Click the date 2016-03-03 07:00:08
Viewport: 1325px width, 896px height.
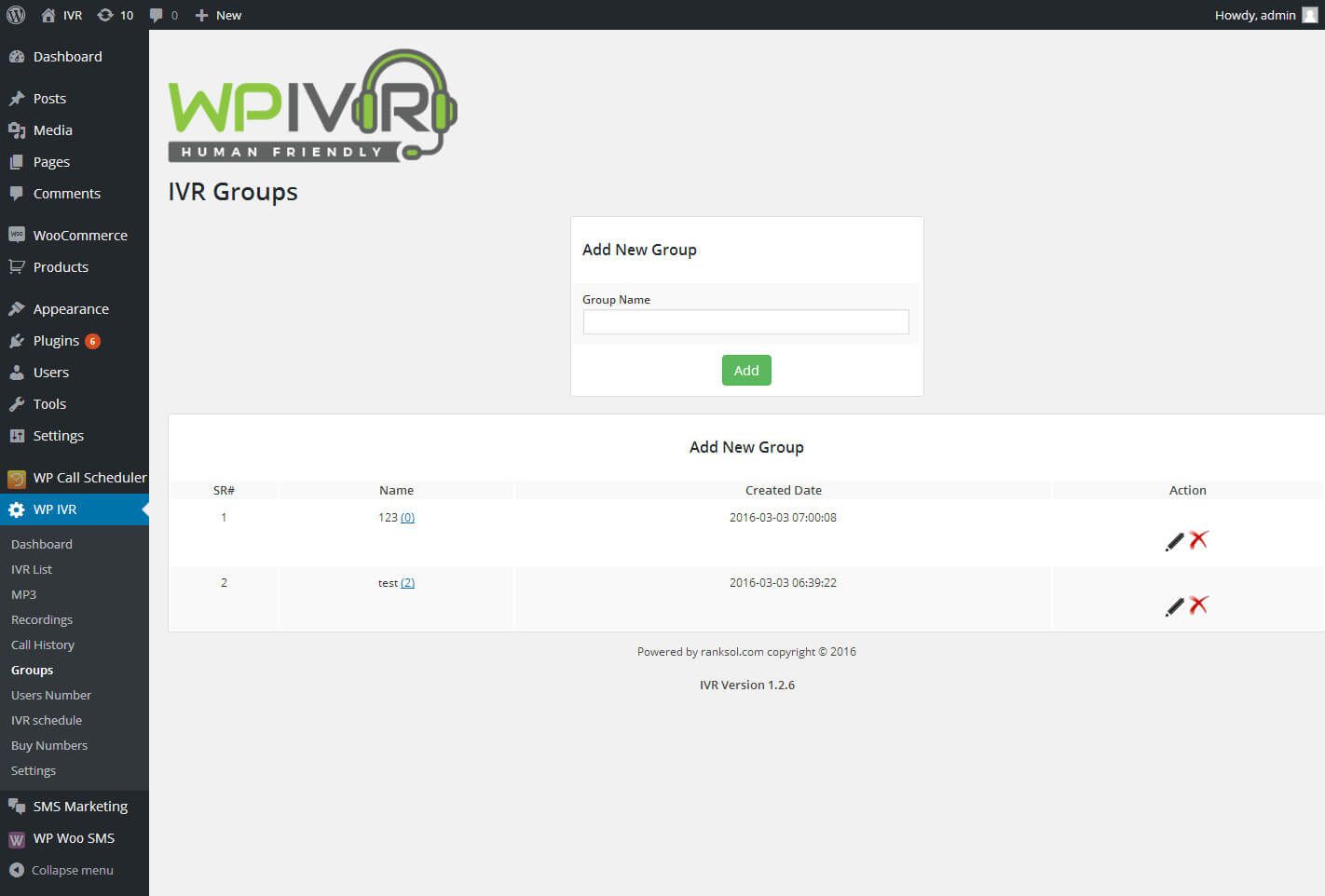783,518
